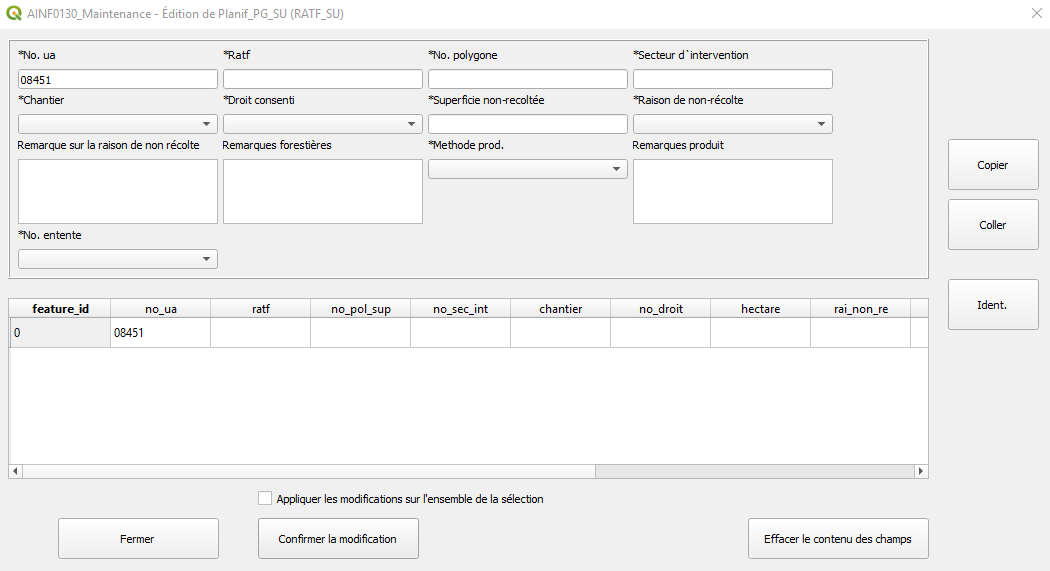Click the Remarques produit text area
The width and height of the screenshot is (1050, 571).
pyautogui.click(x=733, y=191)
